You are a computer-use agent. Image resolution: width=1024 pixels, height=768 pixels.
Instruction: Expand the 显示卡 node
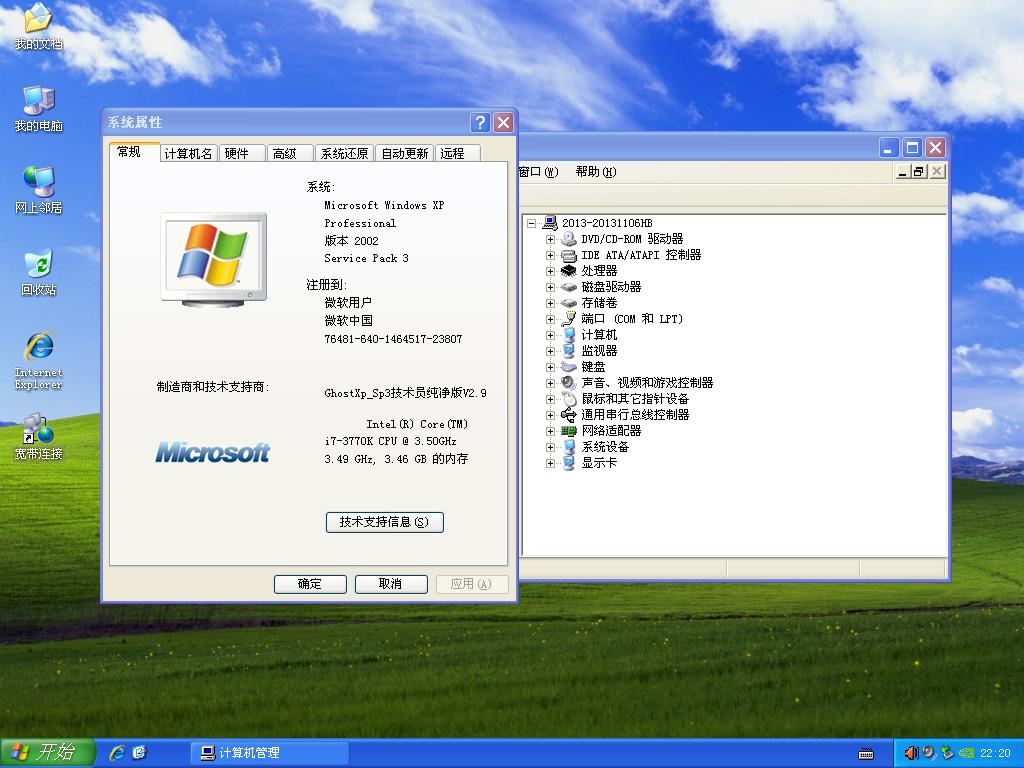551,463
